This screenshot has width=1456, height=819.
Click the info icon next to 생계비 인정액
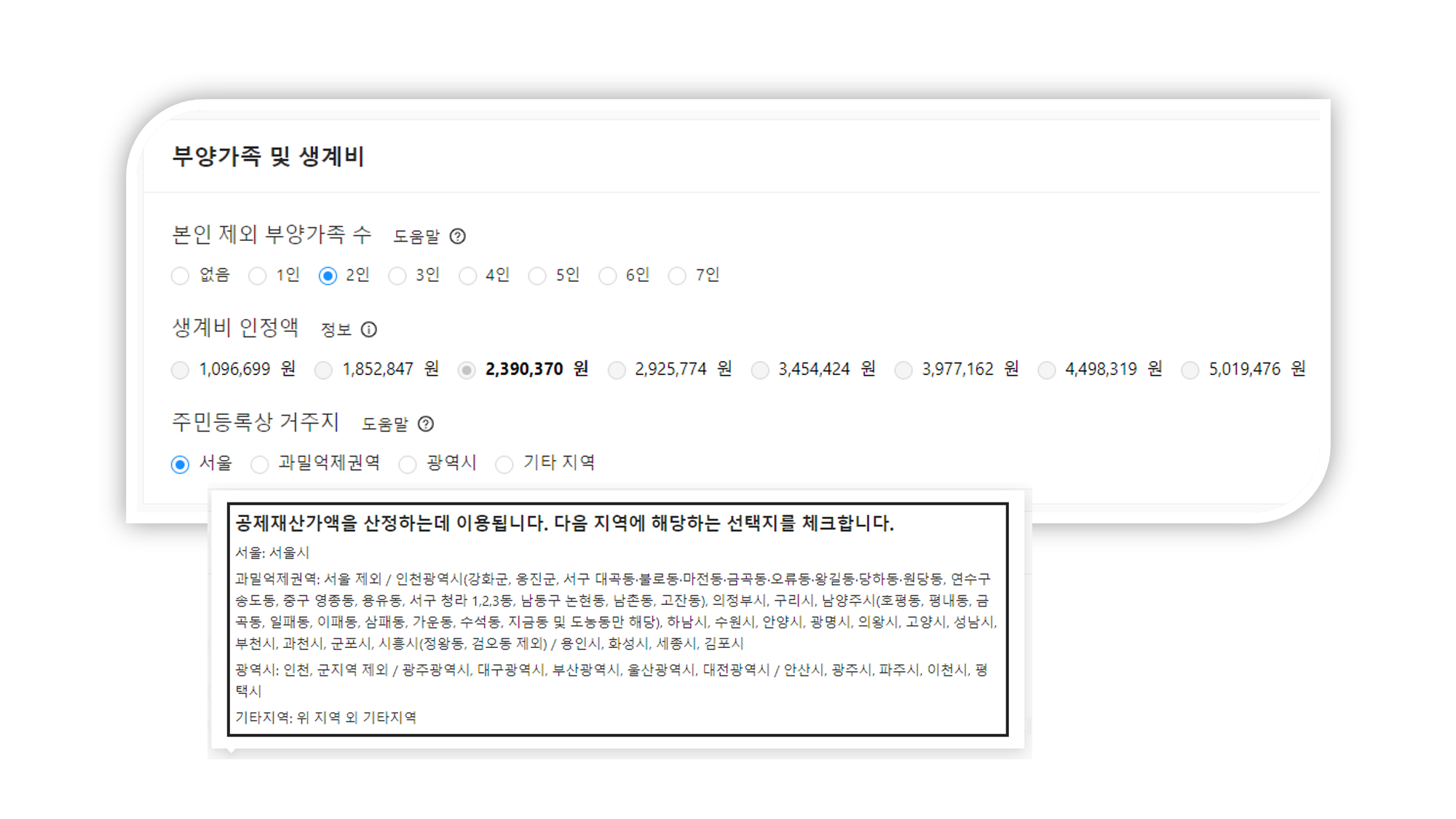[x=369, y=330]
